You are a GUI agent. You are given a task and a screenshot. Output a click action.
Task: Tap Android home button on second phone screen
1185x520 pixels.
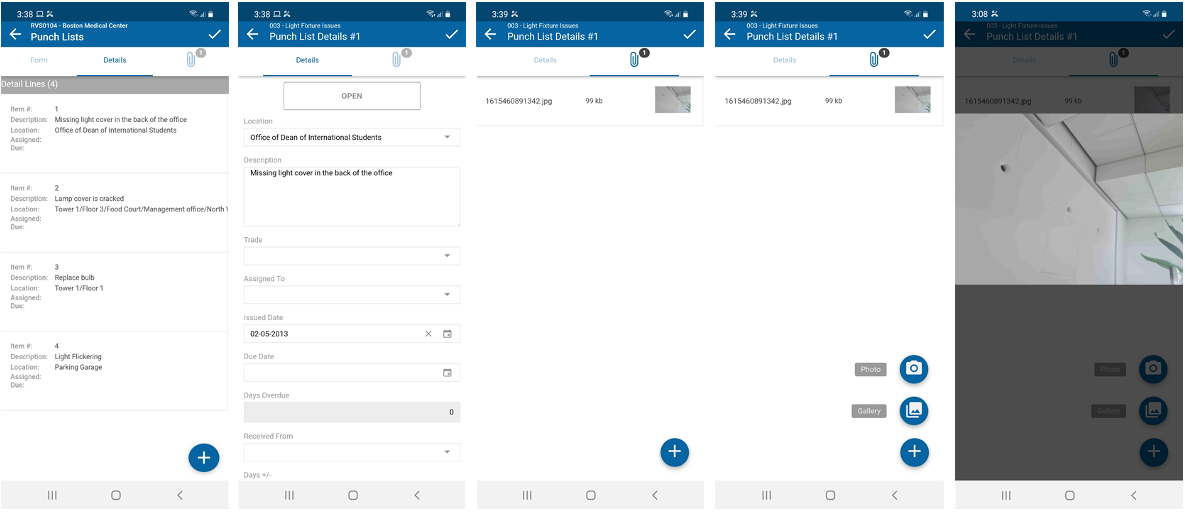click(x=353, y=495)
